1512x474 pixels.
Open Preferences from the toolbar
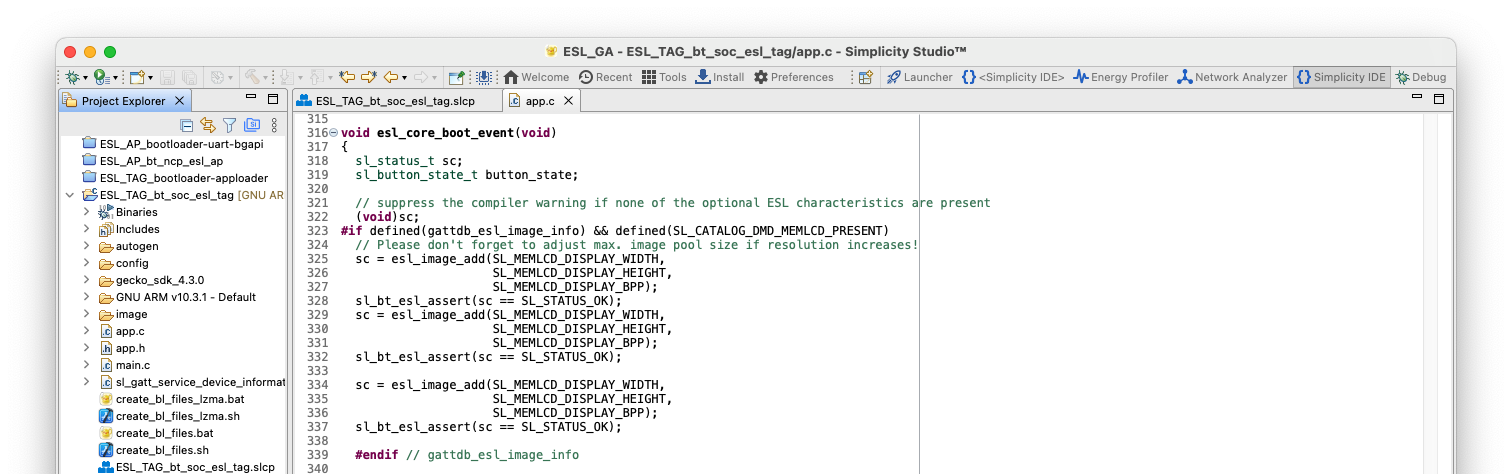793,77
